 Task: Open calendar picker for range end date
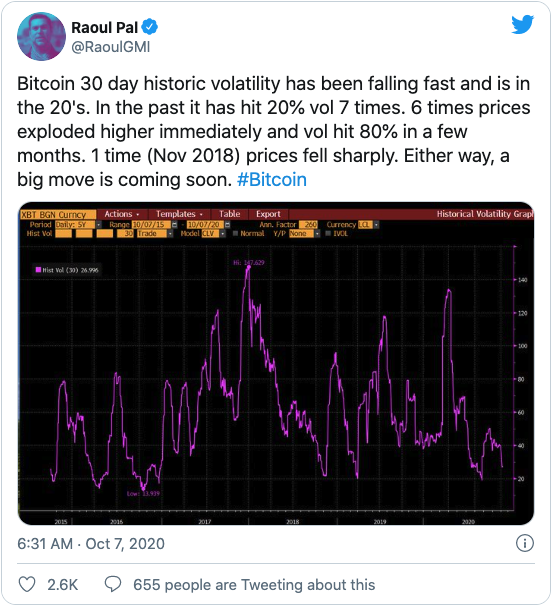[x=228, y=225]
